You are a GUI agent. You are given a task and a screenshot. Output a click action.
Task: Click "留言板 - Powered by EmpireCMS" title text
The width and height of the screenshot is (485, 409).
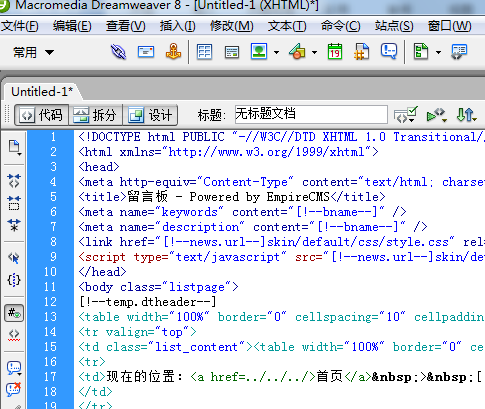point(228,197)
